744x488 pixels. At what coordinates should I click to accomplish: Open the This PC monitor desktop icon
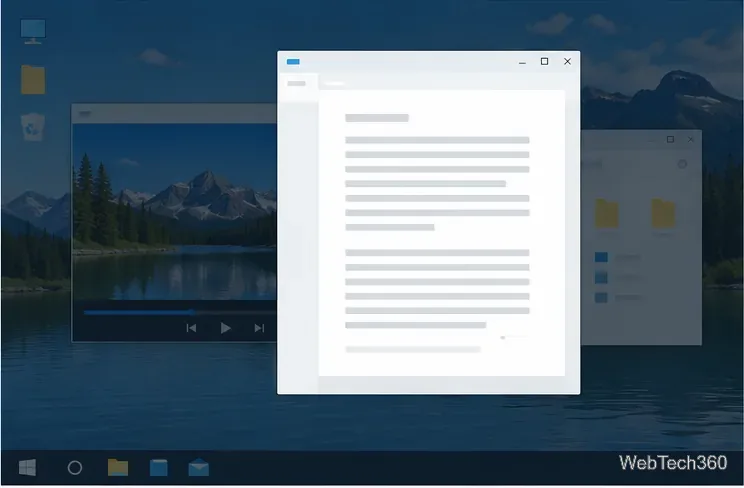[33, 31]
